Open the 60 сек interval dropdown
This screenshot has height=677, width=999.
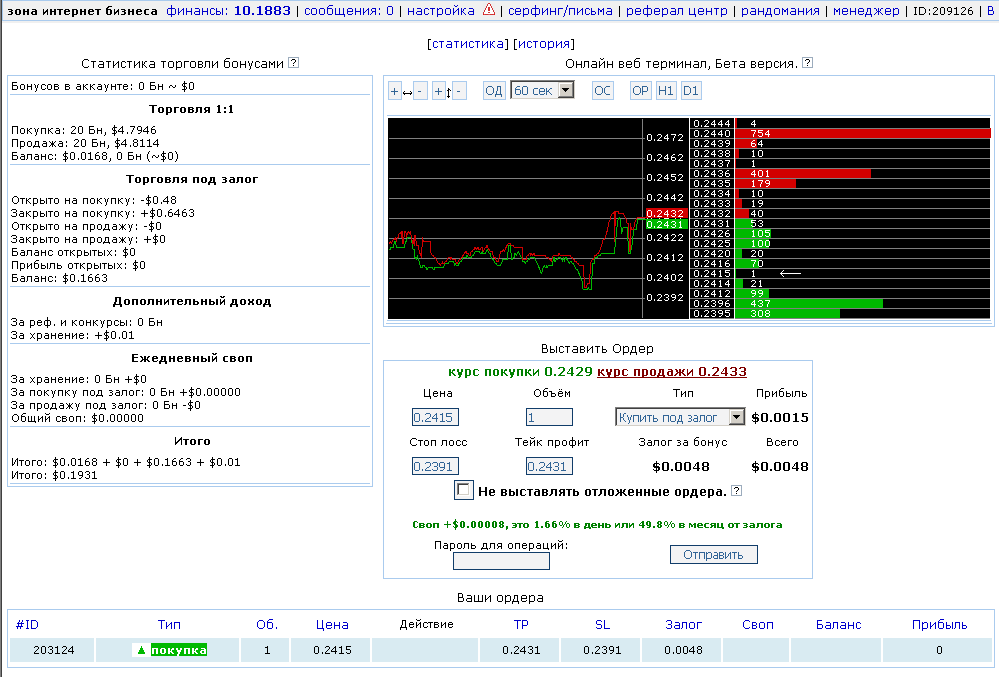point(542,90)
